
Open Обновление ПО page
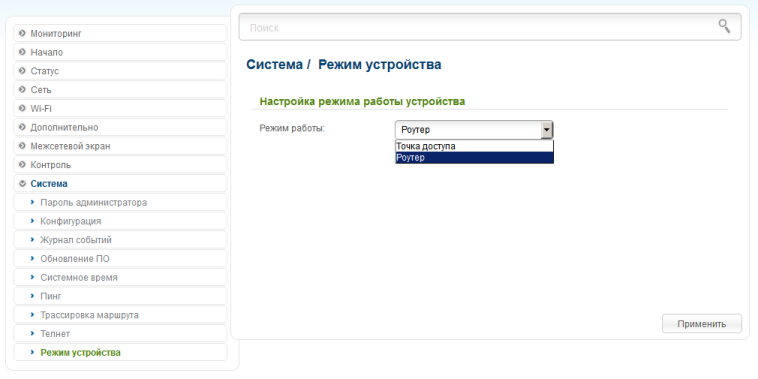point(120,259)
